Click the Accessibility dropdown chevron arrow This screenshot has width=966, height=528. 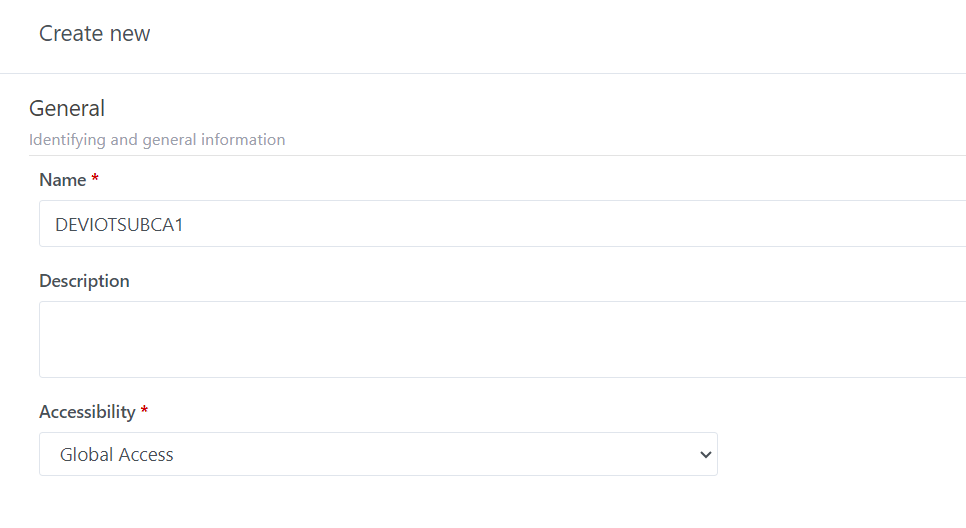[x=706, y=454]
